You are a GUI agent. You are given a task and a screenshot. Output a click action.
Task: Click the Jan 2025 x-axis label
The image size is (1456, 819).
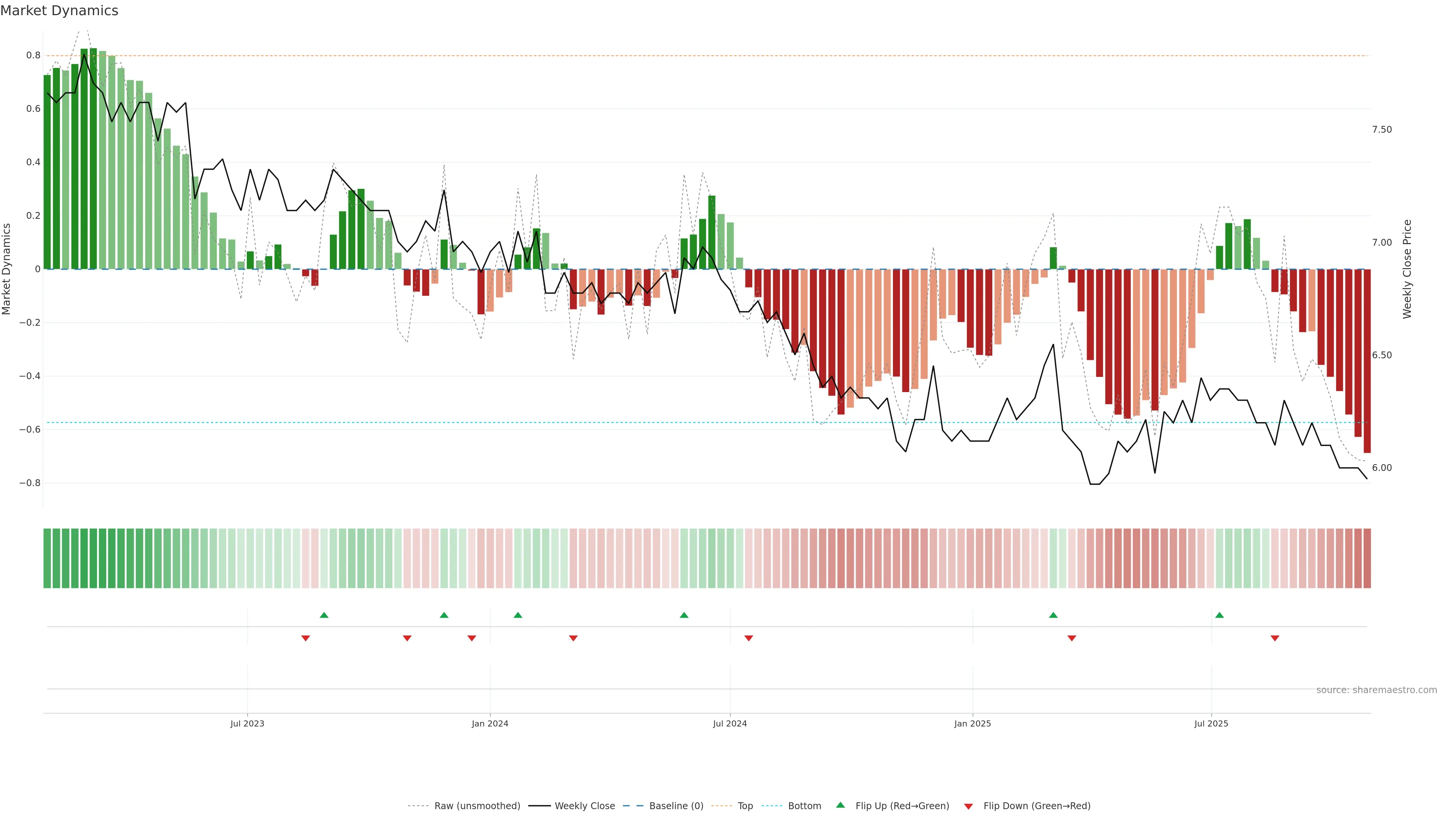coord(972,723)
